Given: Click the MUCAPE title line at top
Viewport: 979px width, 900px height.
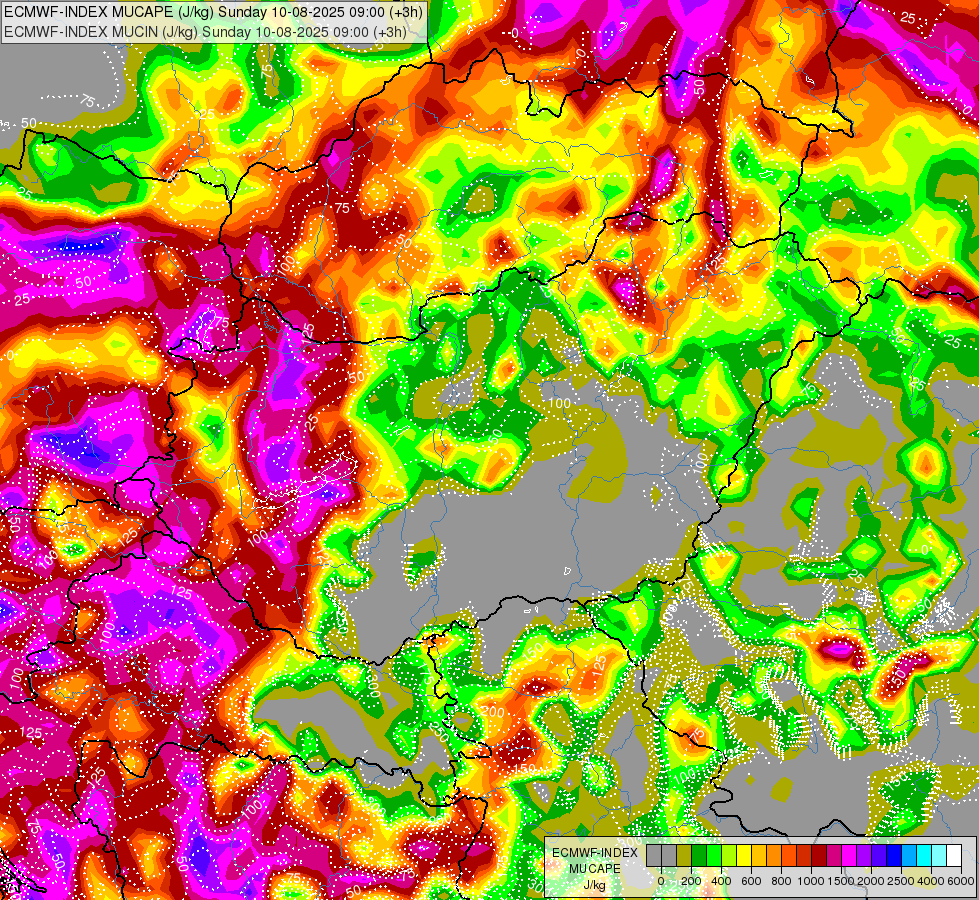Looking at the screenshot, I should [x=213, y=12].
